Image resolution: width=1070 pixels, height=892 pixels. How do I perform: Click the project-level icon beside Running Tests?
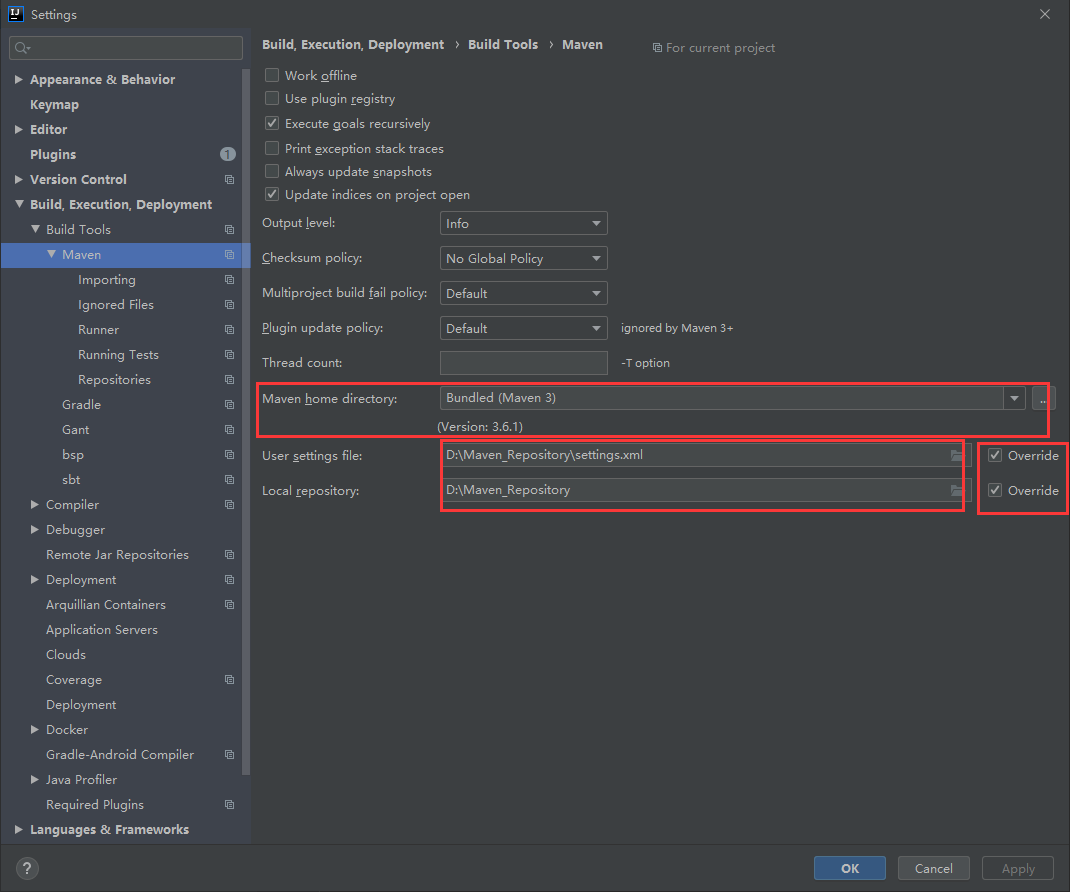[229, 355]
